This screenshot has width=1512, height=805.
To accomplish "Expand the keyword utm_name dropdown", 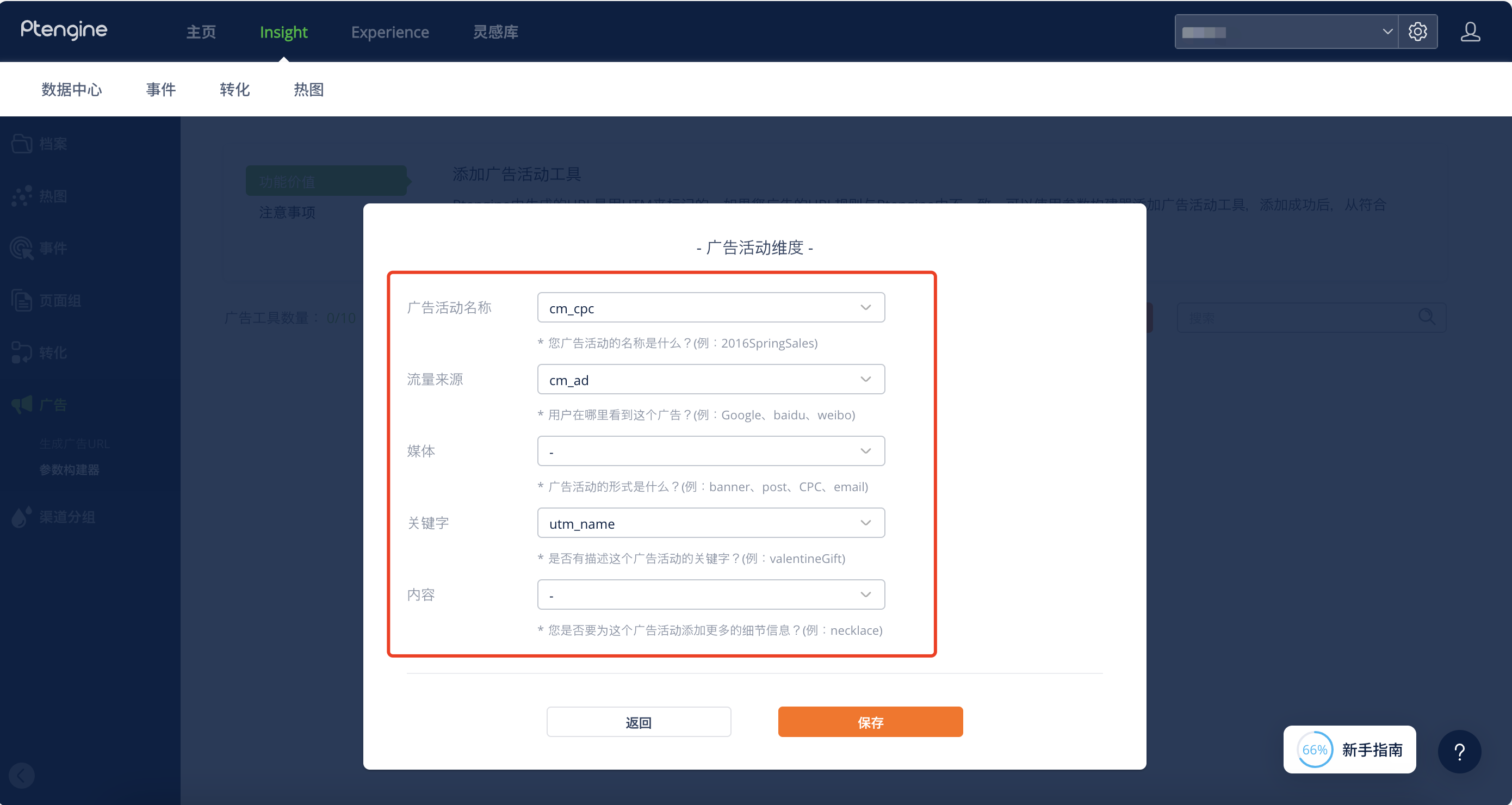I will 710,523.
